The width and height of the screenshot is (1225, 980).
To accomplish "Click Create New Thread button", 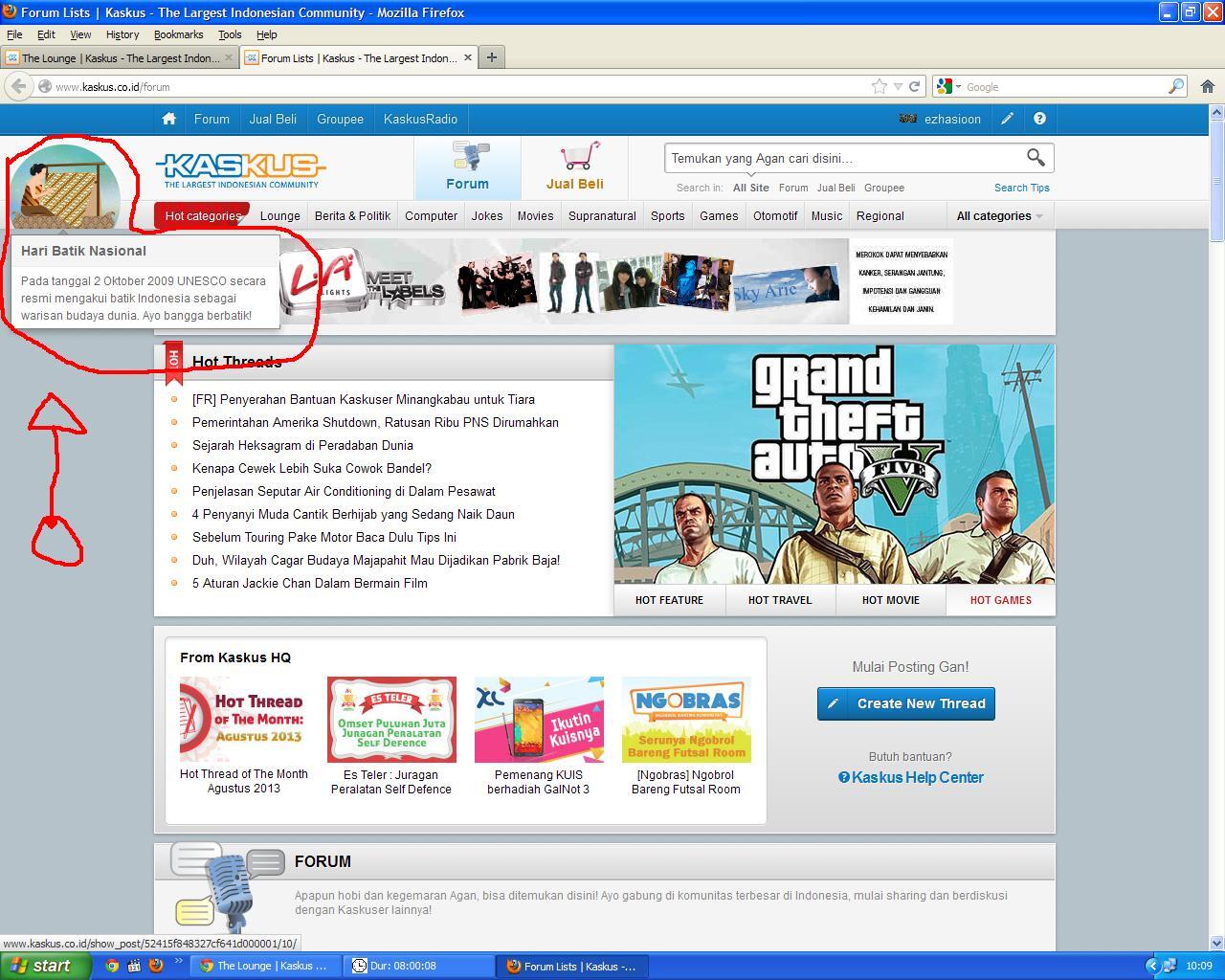I will point(906,703).
